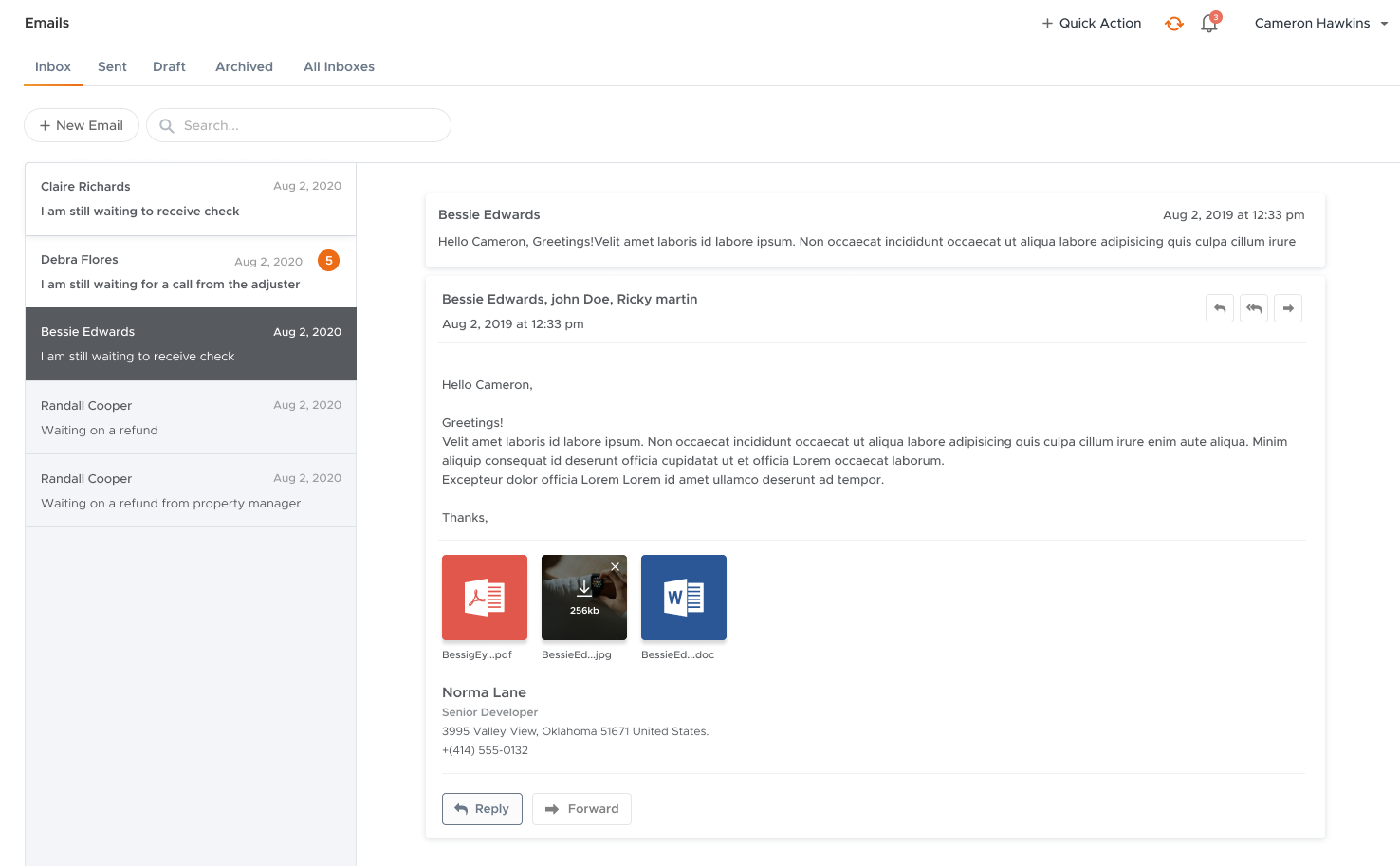The width and height of the screenshot is (1400, 866).
Task: Open the BessieEd.doc Word attachment
Action: click(684, 598)
